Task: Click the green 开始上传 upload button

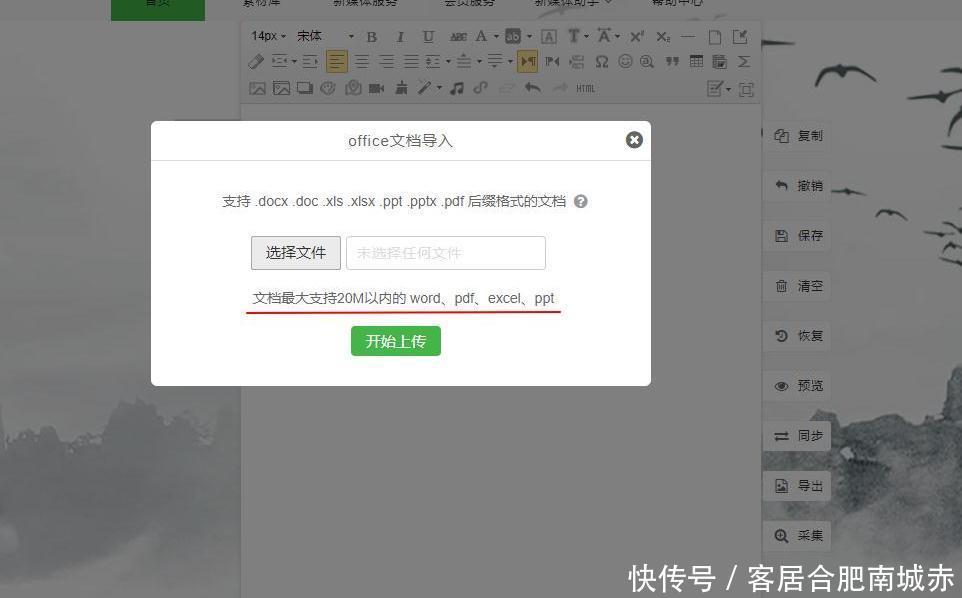Action: point(395,341)
